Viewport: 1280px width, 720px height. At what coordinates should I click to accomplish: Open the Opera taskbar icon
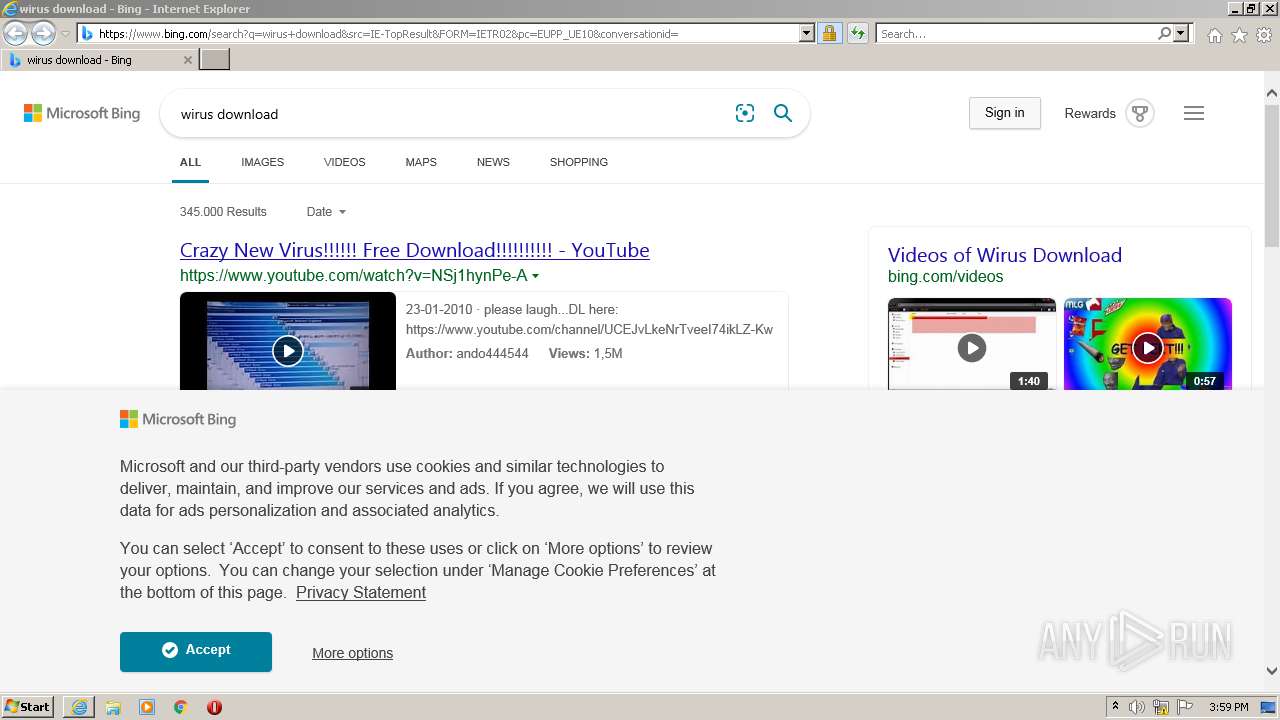[214, 707]
